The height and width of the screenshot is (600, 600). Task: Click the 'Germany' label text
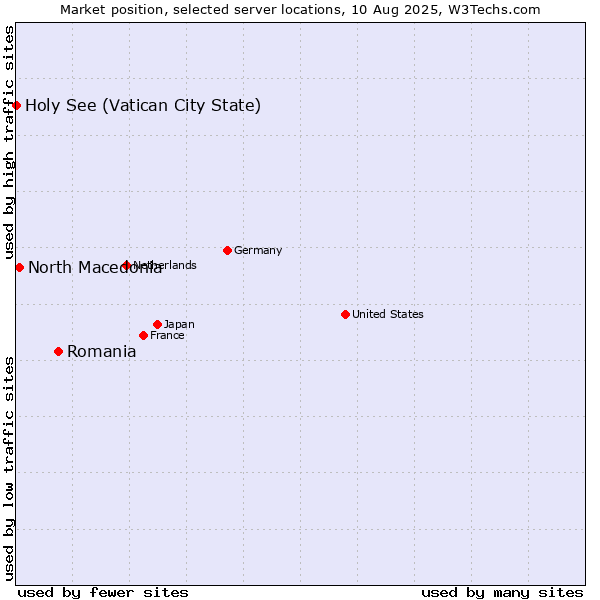coord(258,251)
